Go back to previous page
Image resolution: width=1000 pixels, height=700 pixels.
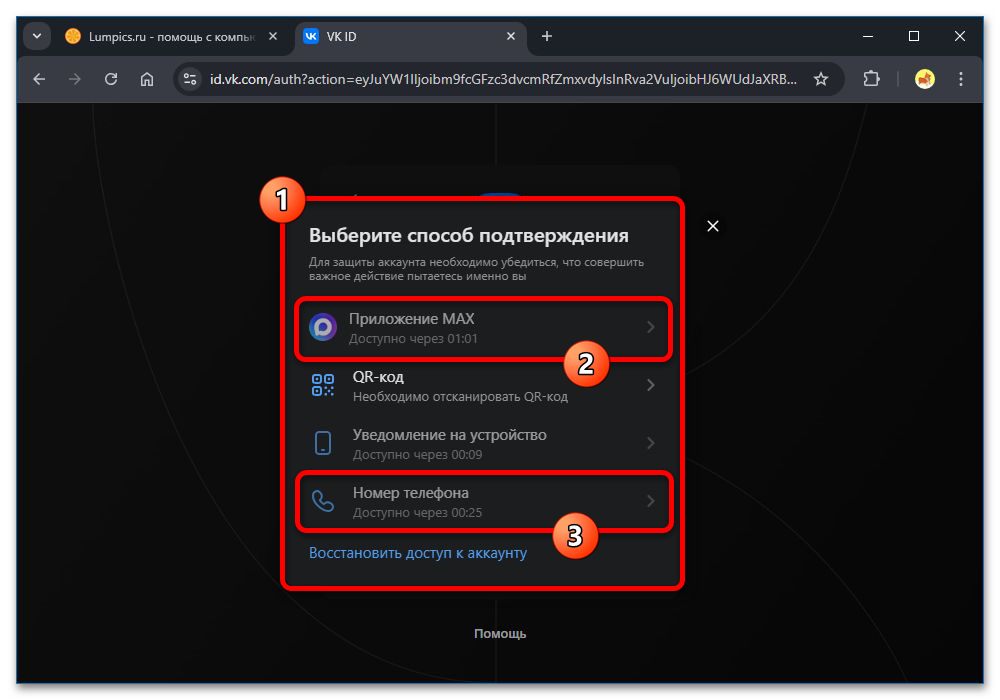40,79
